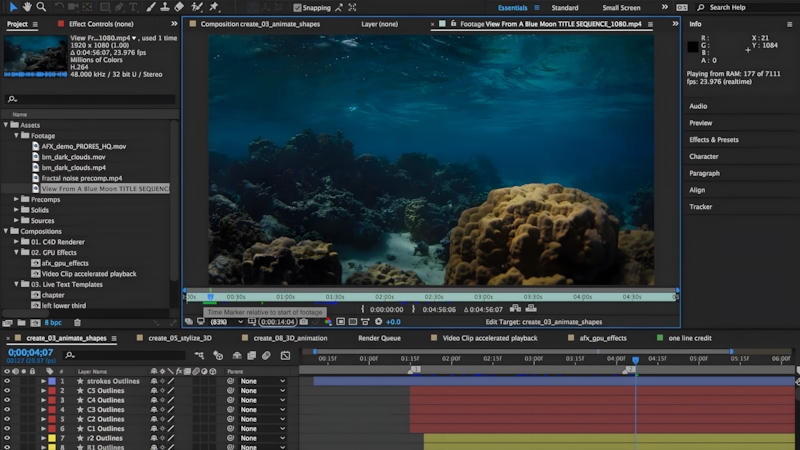Hide the r2 Outlines layer
800x450 pixels.
(7, 438)
